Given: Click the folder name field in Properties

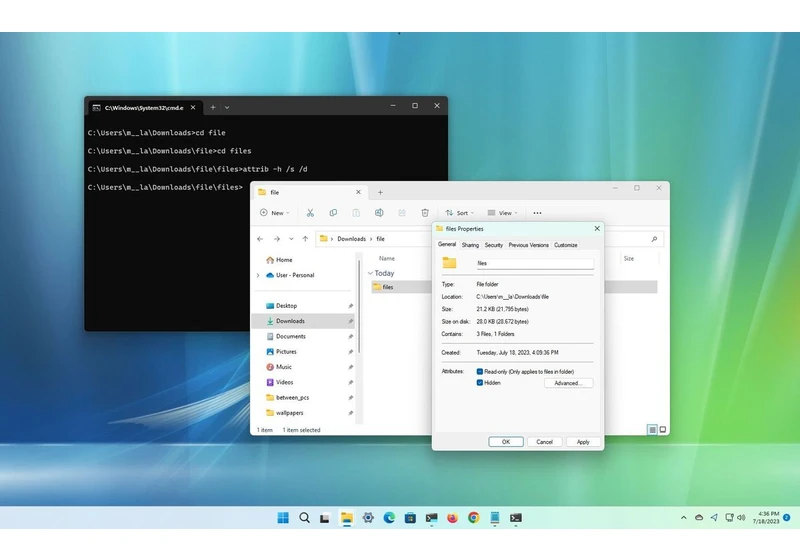Looking at the screenshot, I should click(535, 263).
